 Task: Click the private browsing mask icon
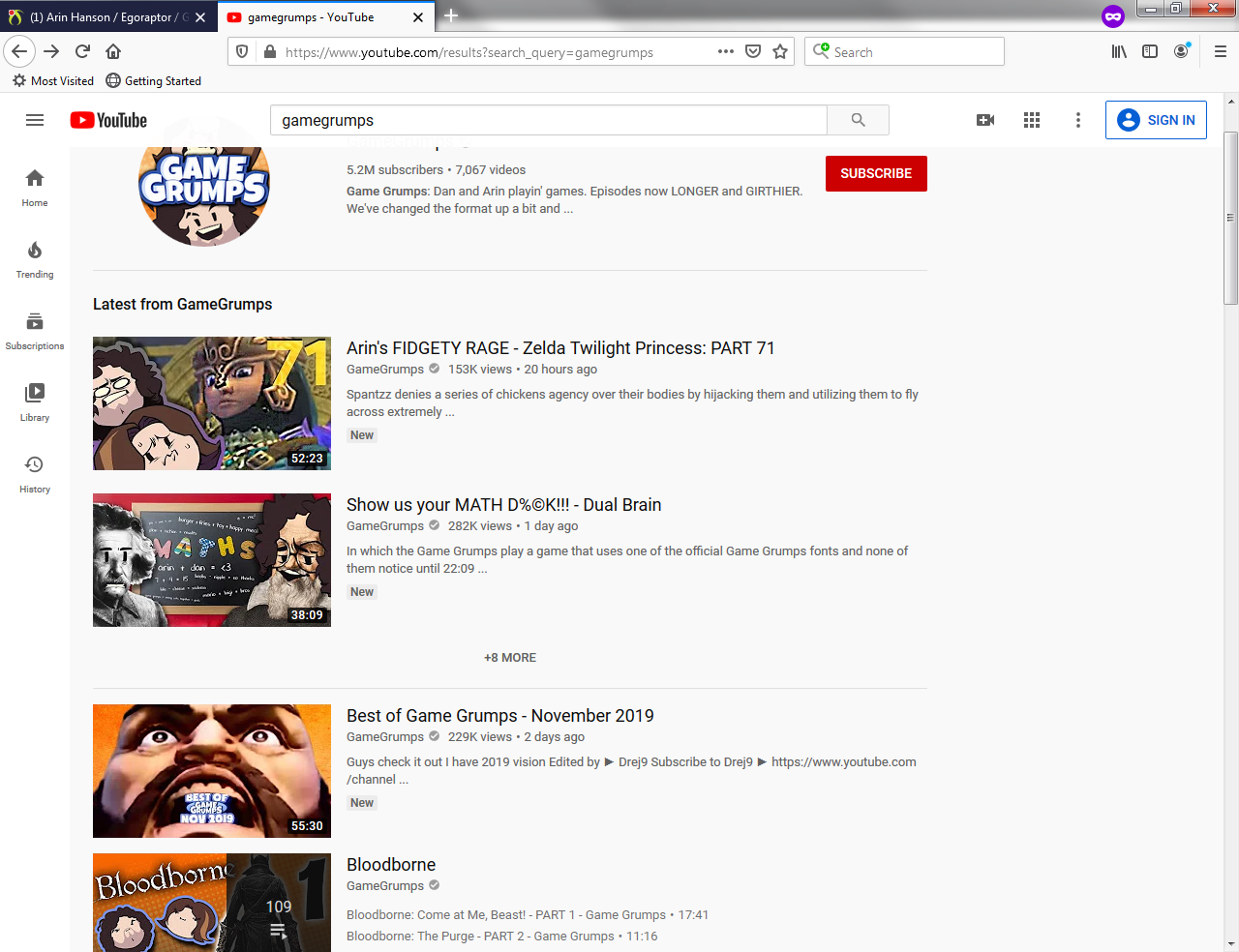(1113, 16)
